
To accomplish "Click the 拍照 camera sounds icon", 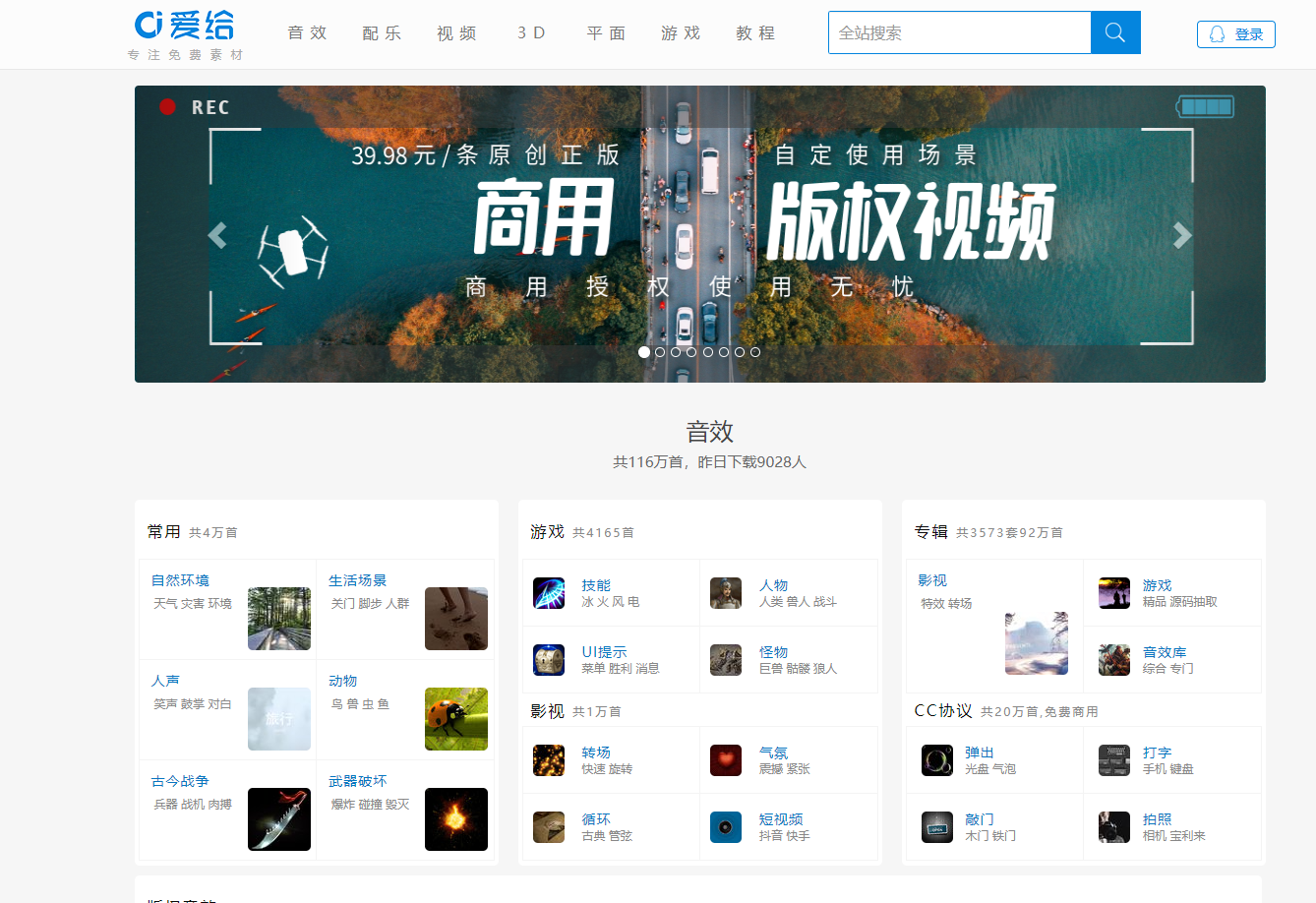I will point(1114,827).
